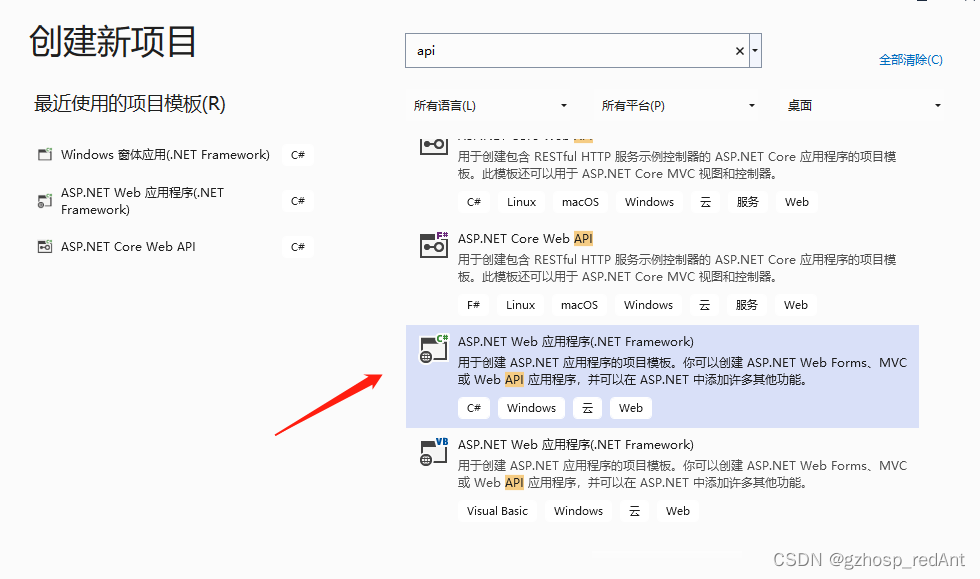Screen dimensions: 980x579
Task: Open the 所有语言(L) dropdown
Action: click(492, 105)
